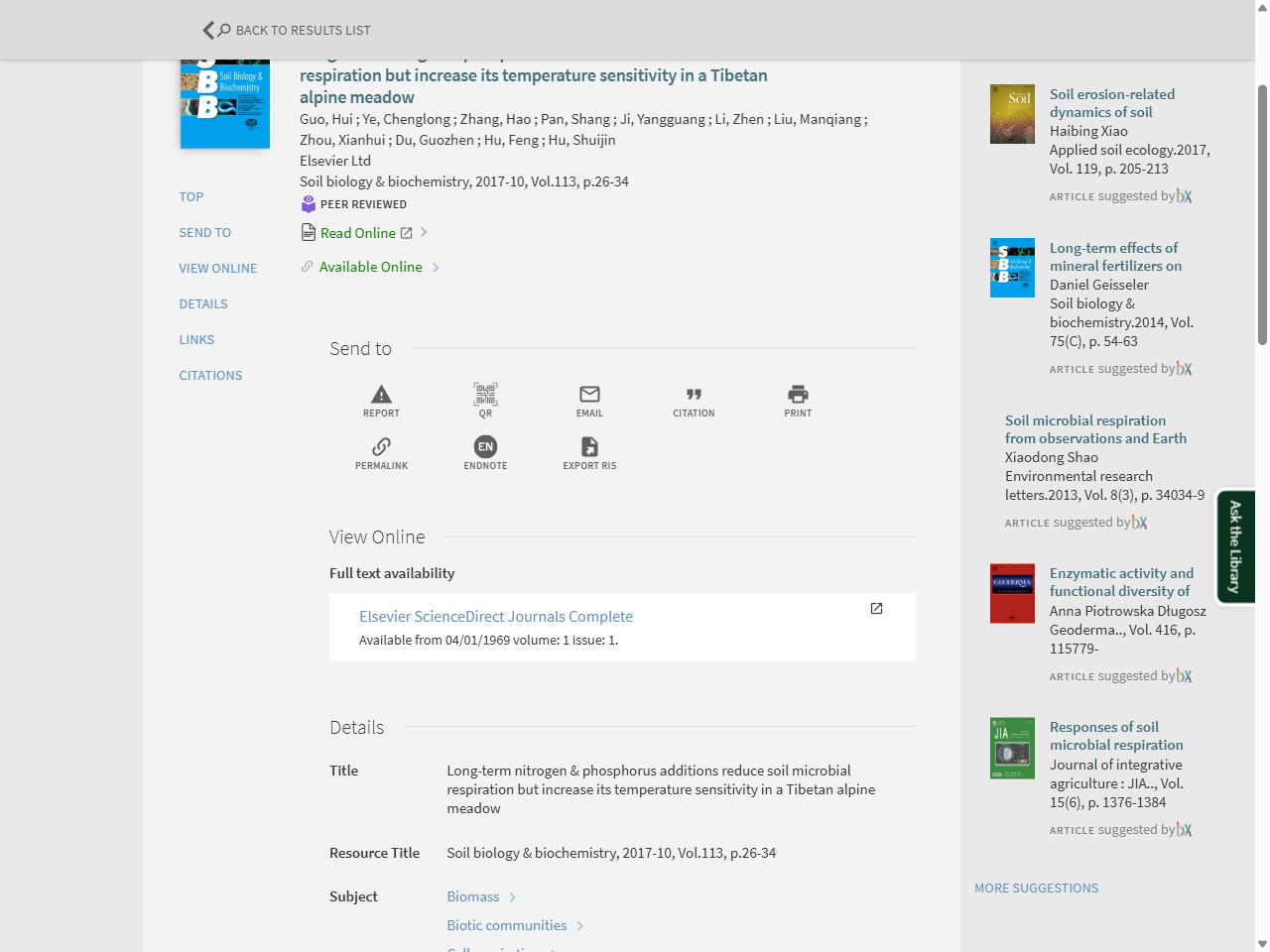Click the Report warning icon
The image size is (1270, 952).
381,394
